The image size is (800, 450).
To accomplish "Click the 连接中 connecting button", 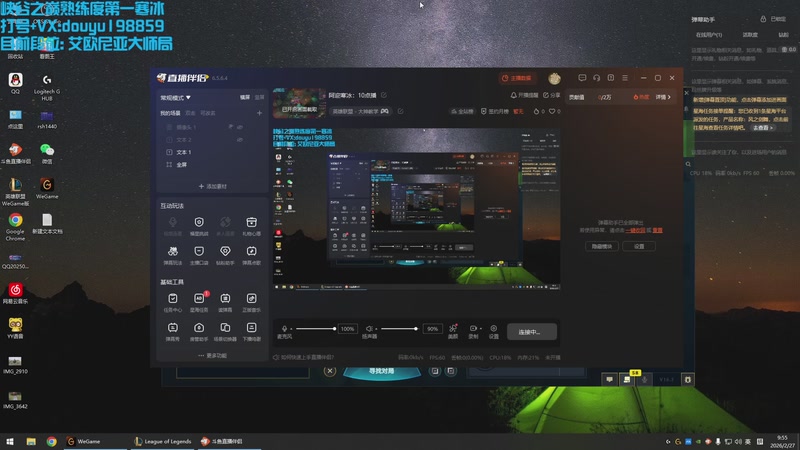I will coord(532,332).
